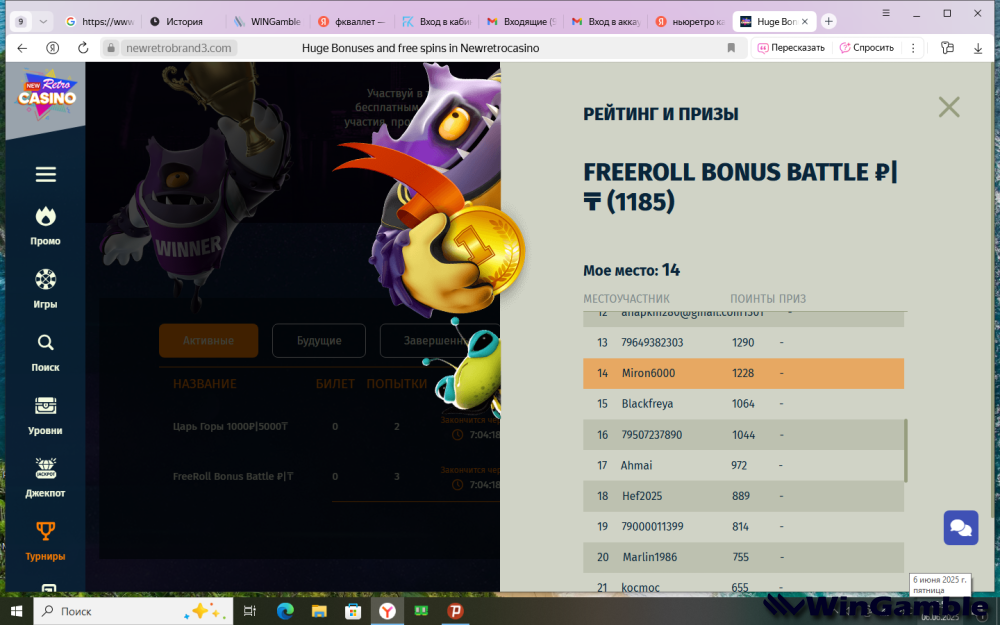
Task: Click the Спросить button in address bar
Action: 867,48
